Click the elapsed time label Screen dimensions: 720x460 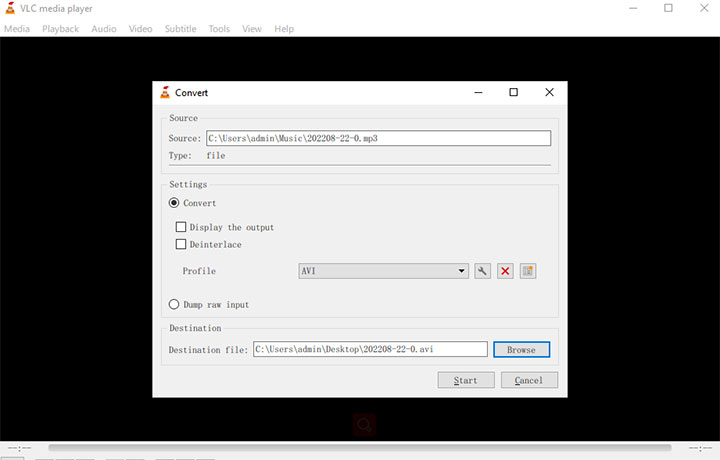(x=20, y=448)
